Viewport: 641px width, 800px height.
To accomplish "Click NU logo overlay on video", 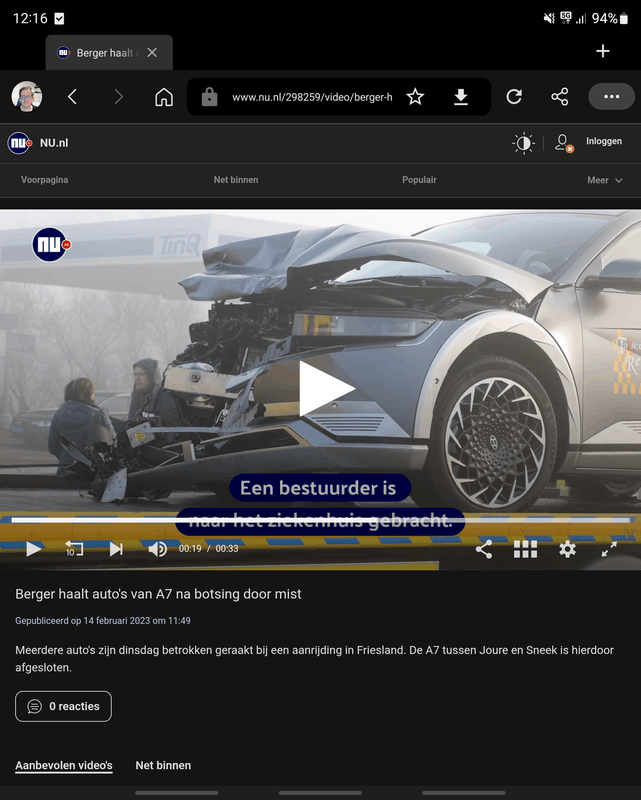I will (51, 245).
